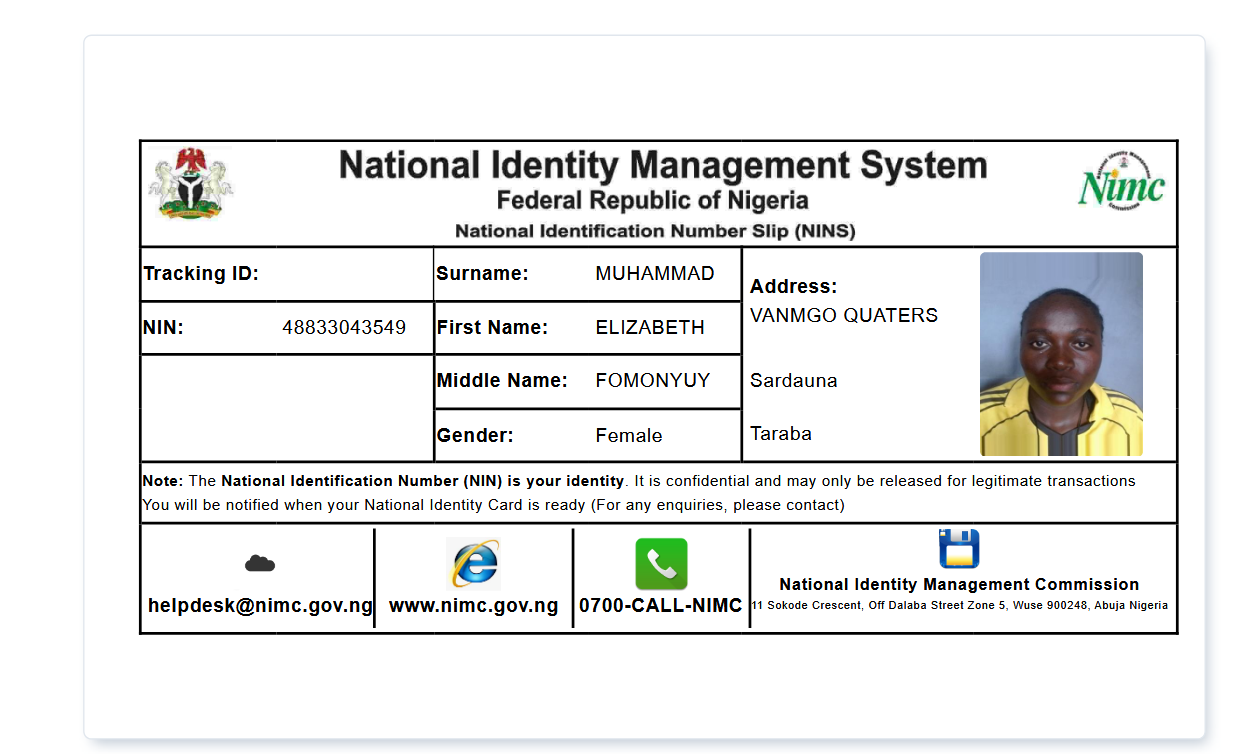Click the Nigerian coat of arms emblem
The height and width of the screenshot is (754, 1255).
coord(191,183)
